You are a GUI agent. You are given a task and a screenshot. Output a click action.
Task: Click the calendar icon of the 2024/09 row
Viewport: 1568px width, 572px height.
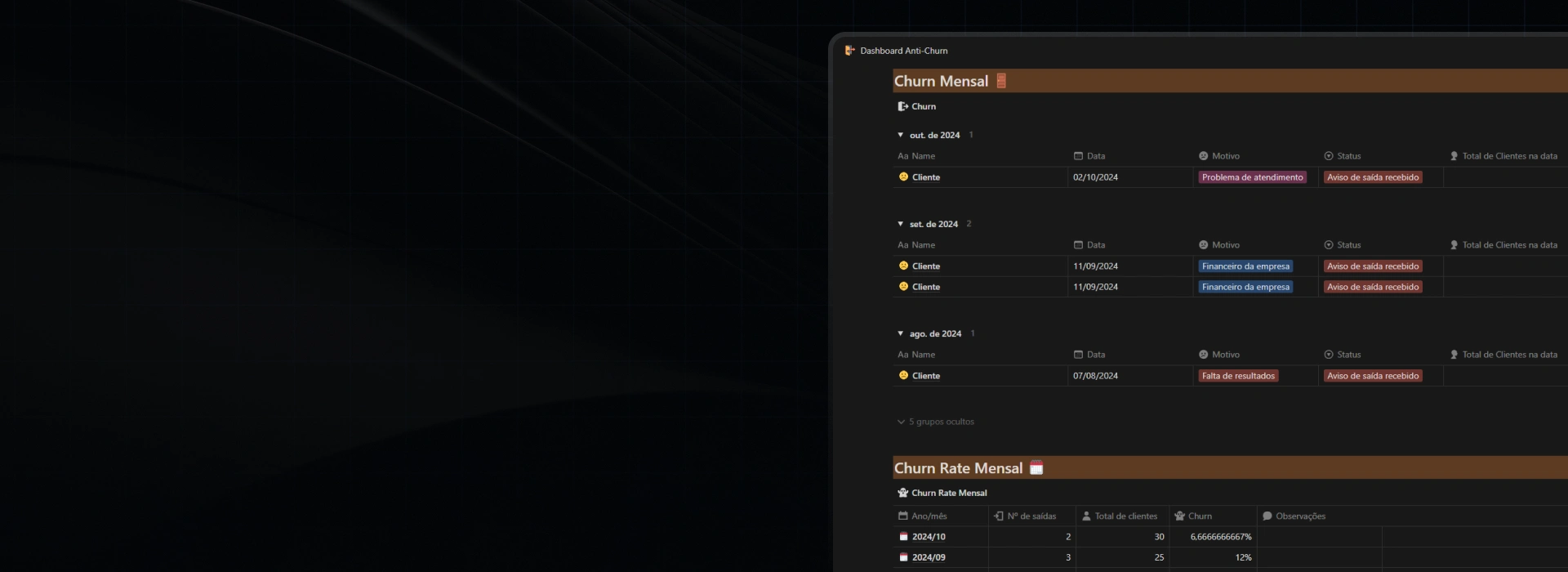pyautogui.click(x=903, y=557)
